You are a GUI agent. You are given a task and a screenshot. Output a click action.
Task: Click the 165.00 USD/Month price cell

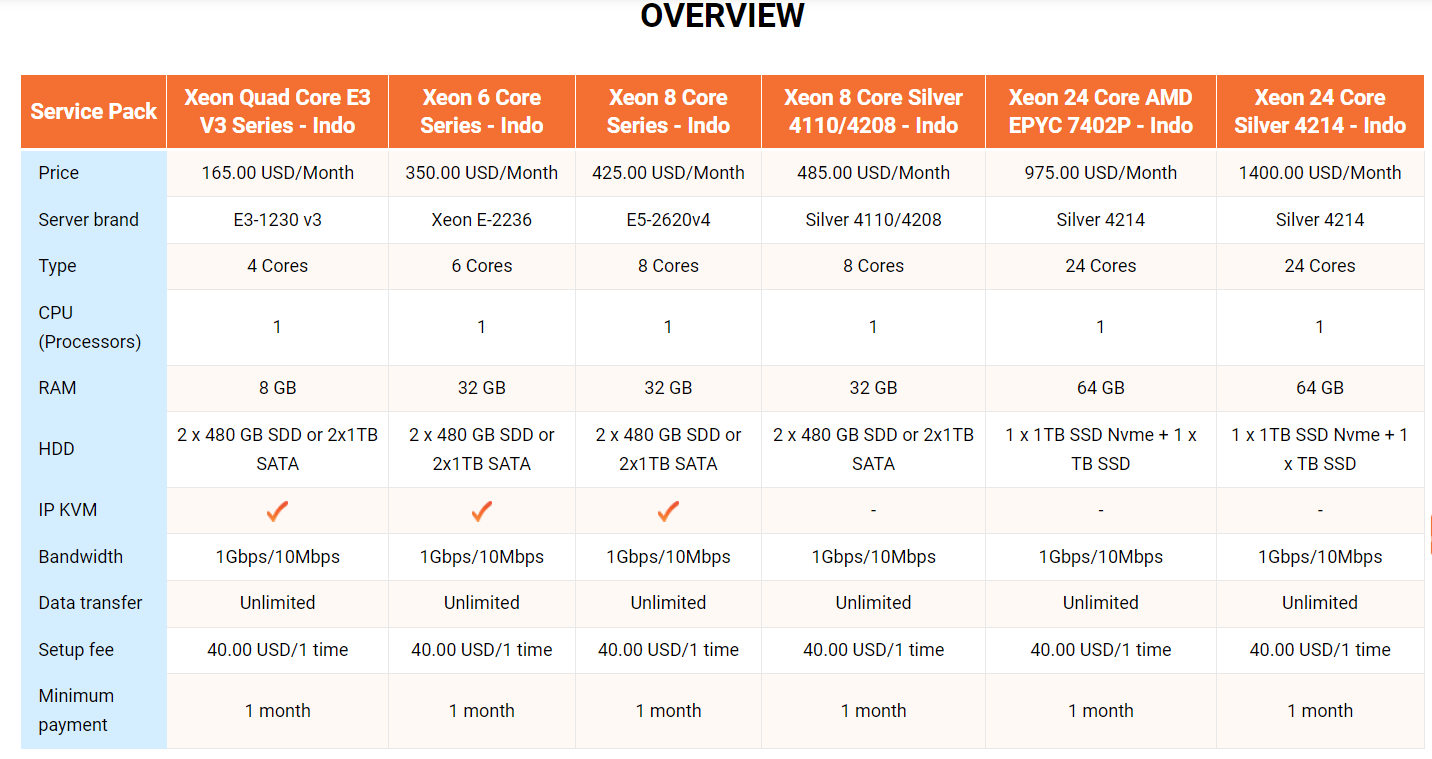click(x=277, y=172)
